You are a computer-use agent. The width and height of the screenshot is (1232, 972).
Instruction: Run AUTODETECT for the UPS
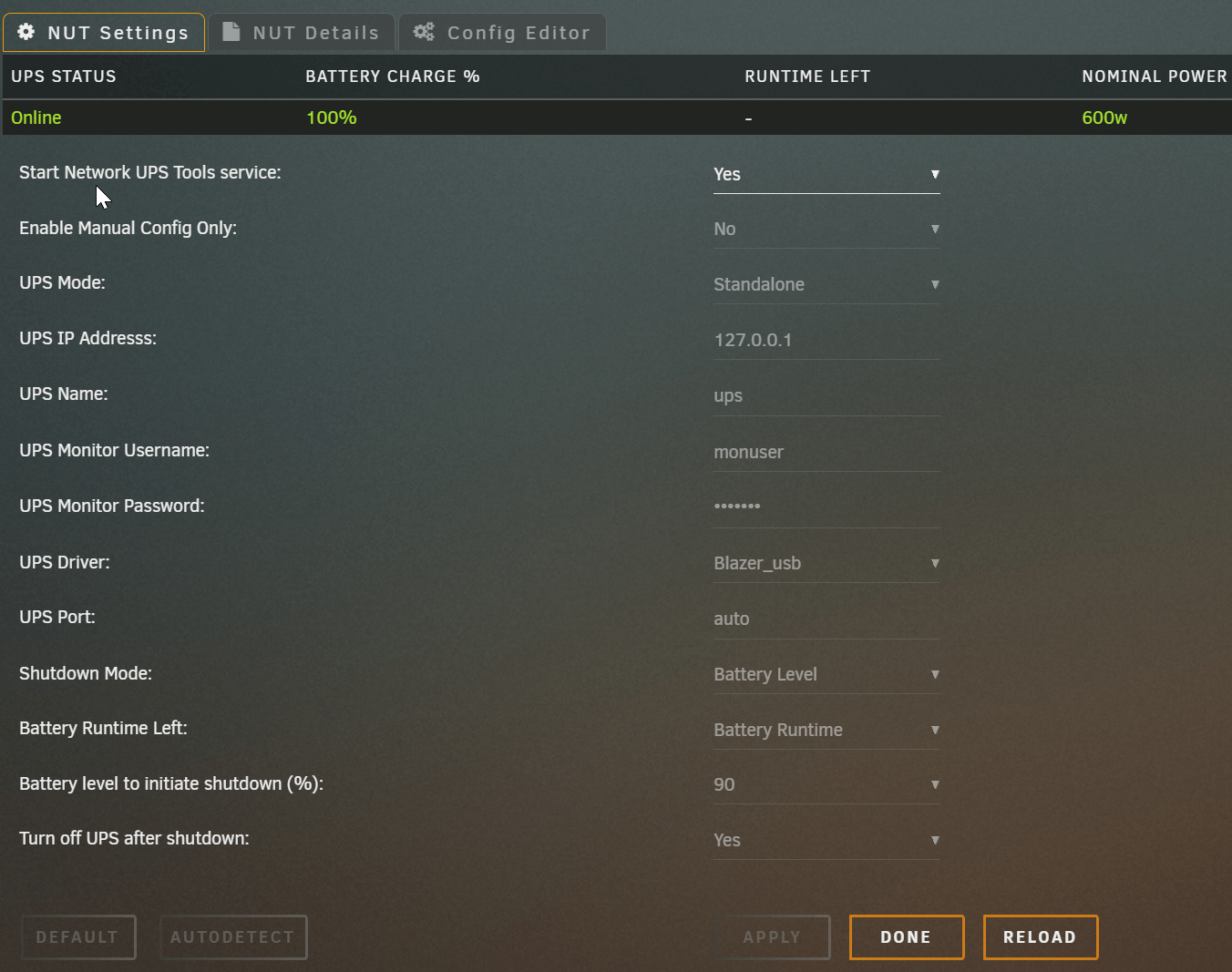[233, 937]
